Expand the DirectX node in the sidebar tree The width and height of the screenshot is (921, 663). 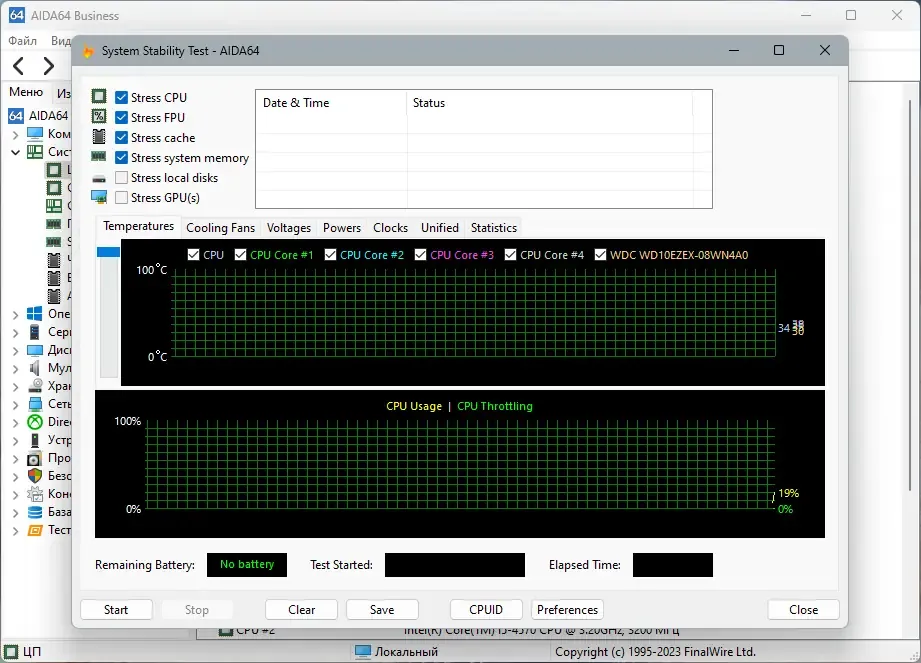click(15, 422)
